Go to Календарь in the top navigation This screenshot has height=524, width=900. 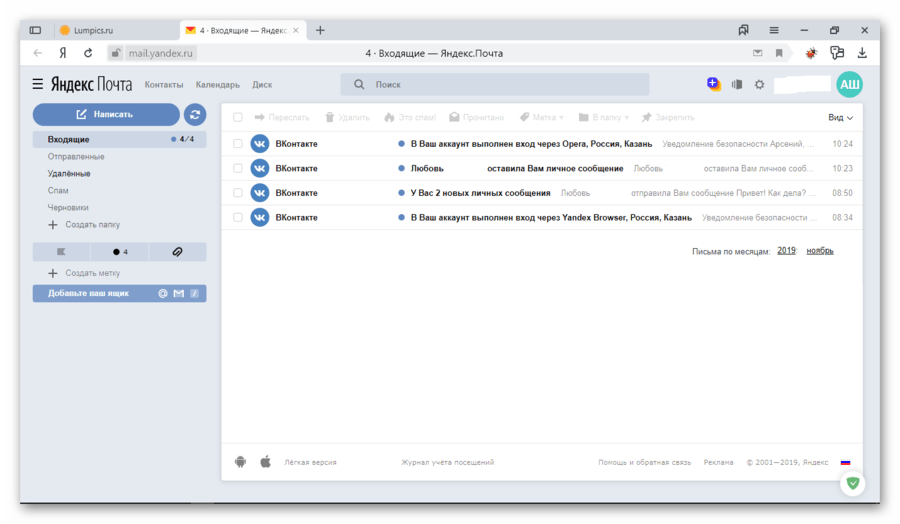[x=218, y=84]
